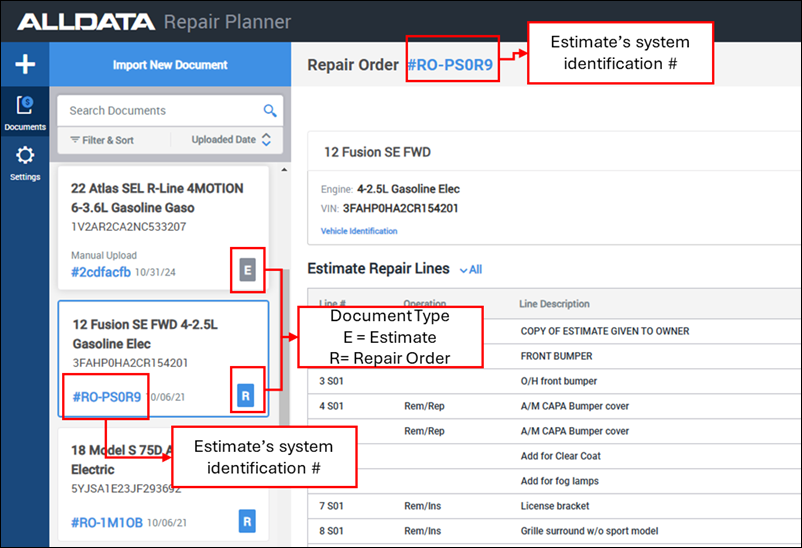Click the ALLDATA logo
The height and width of the screenshot is (548, 802).
point(86,22)
